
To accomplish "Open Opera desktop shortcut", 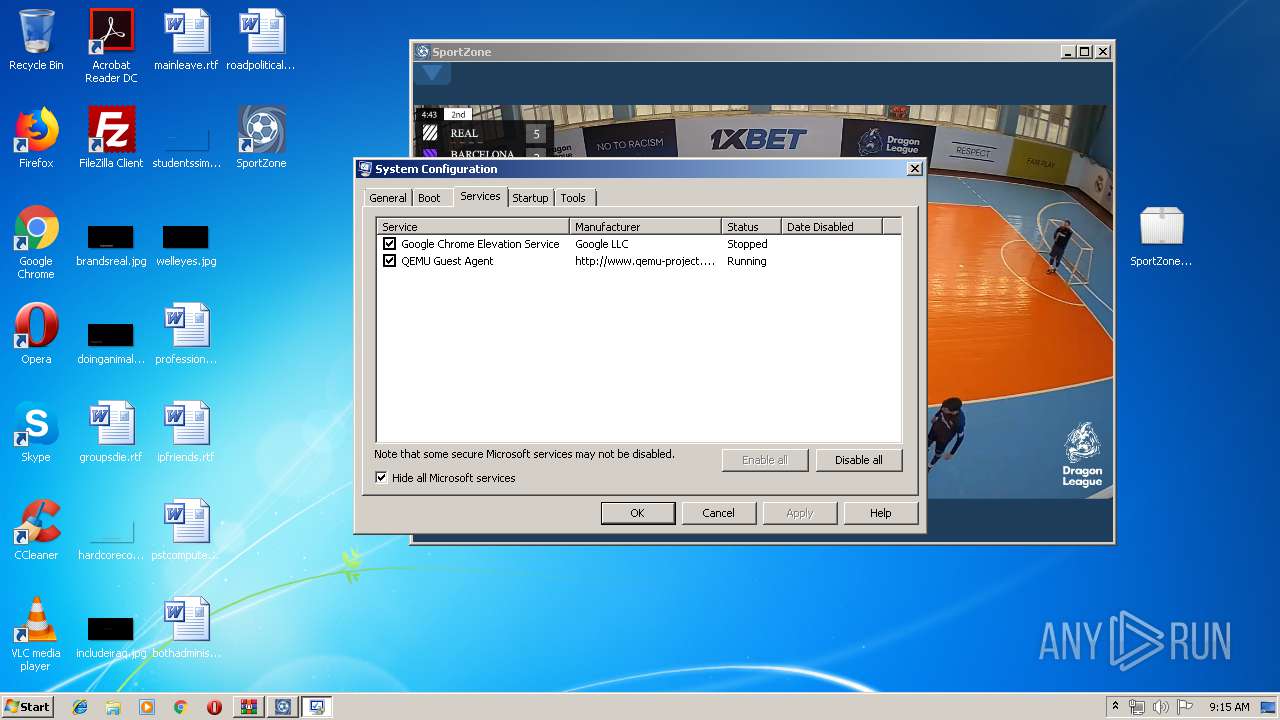I will pos(36,334).
